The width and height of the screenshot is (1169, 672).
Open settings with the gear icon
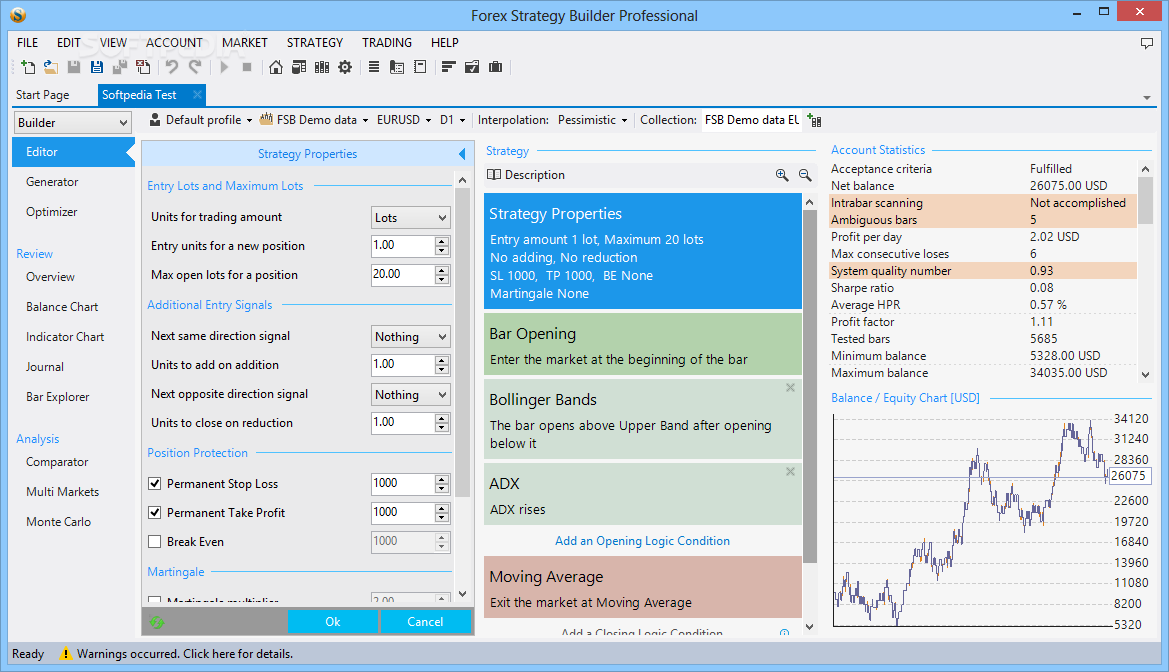(x=345, y=67)
